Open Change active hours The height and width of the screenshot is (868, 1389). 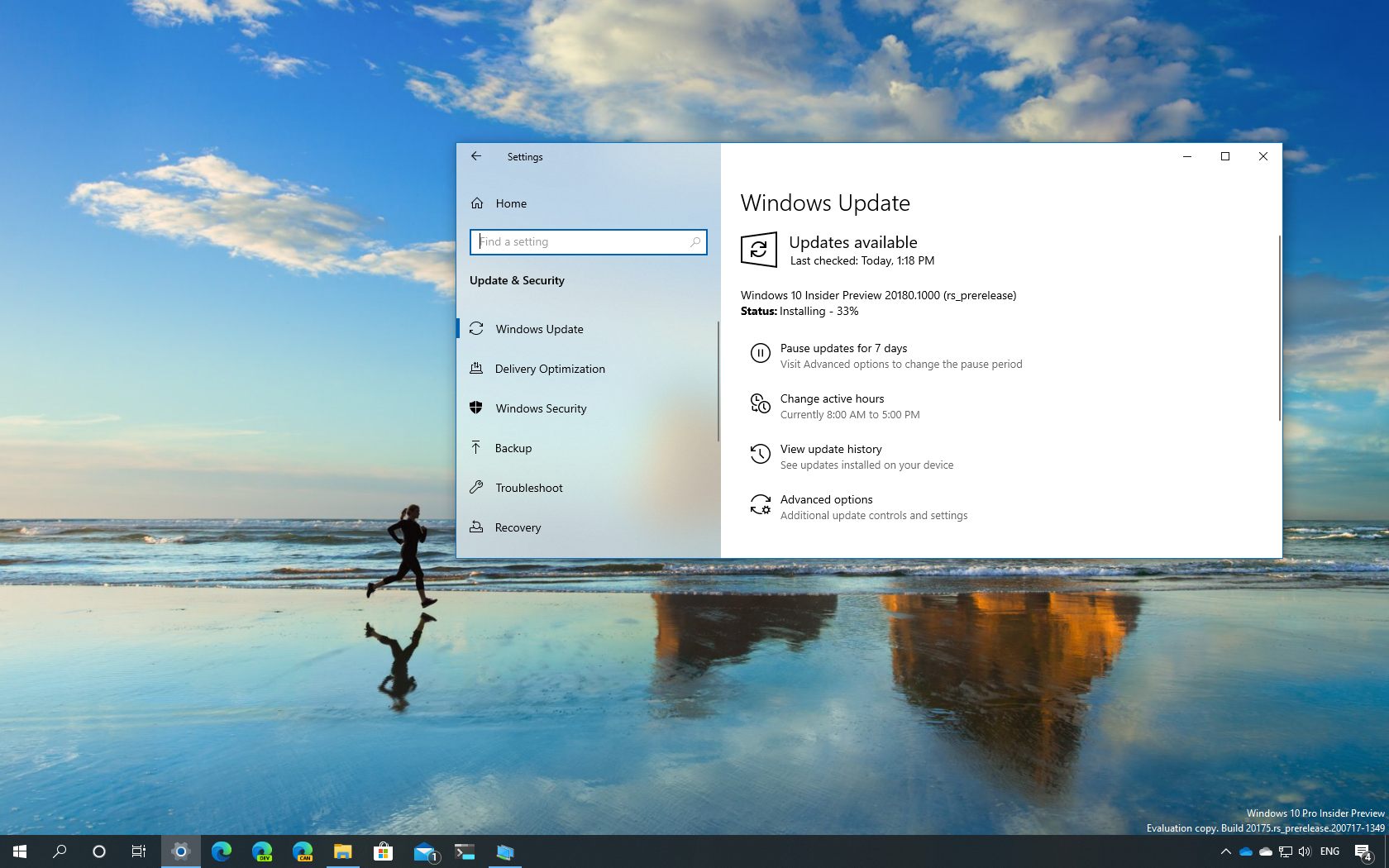pyautogui.click(x=832, y=398)
